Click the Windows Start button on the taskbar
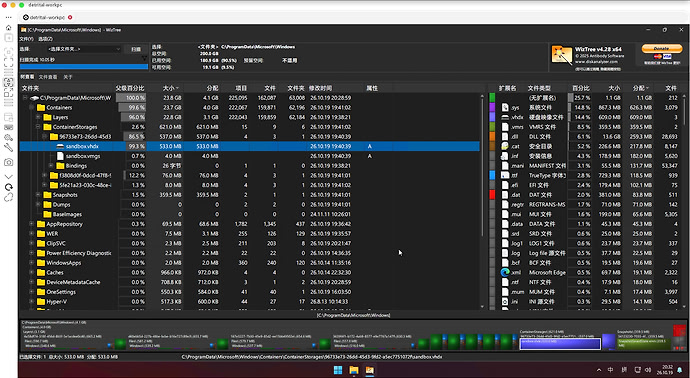This screenshot has height=378, width=690. [x=338, y=370]
